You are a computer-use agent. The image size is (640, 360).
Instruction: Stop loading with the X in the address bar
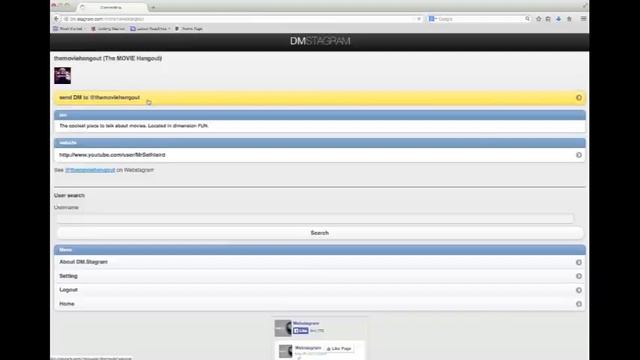(x=419, y=19)
